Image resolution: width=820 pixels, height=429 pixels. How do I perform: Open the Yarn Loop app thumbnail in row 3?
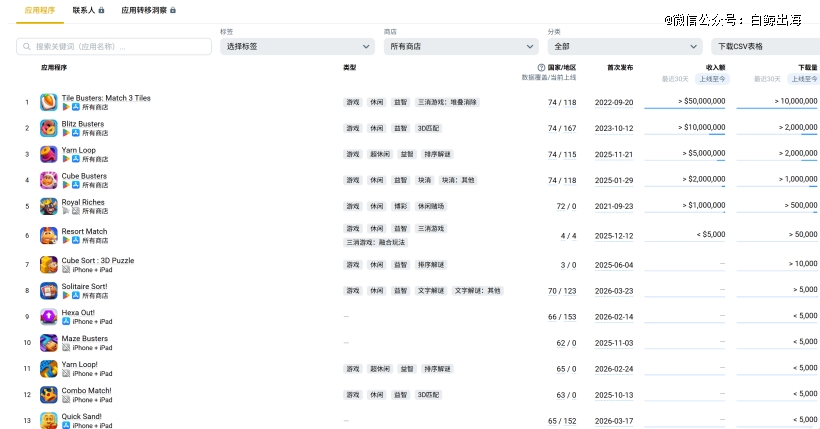click(x=48, y=154)
